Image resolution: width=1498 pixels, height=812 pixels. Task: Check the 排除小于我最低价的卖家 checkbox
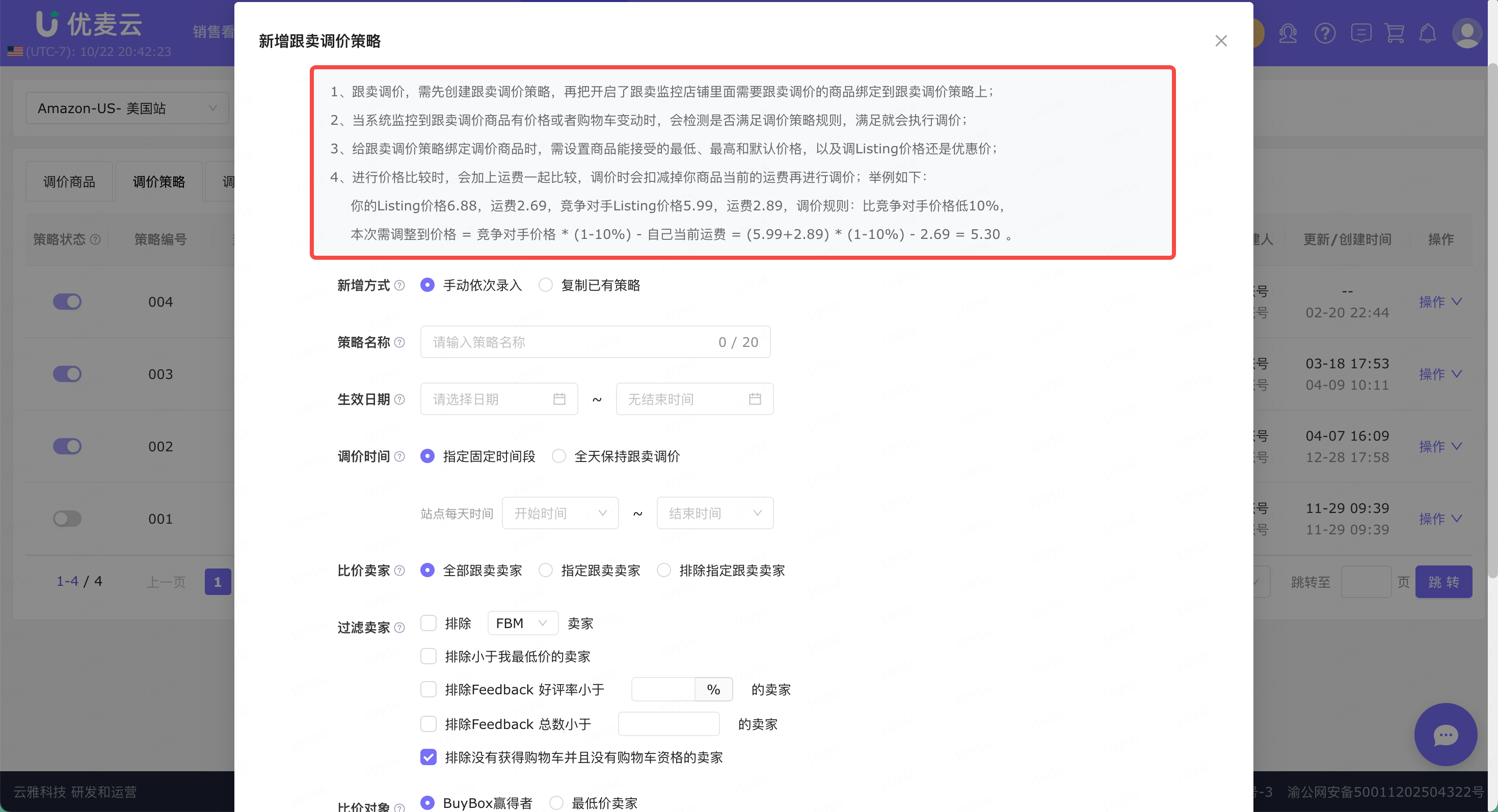(x=429, y=656)
